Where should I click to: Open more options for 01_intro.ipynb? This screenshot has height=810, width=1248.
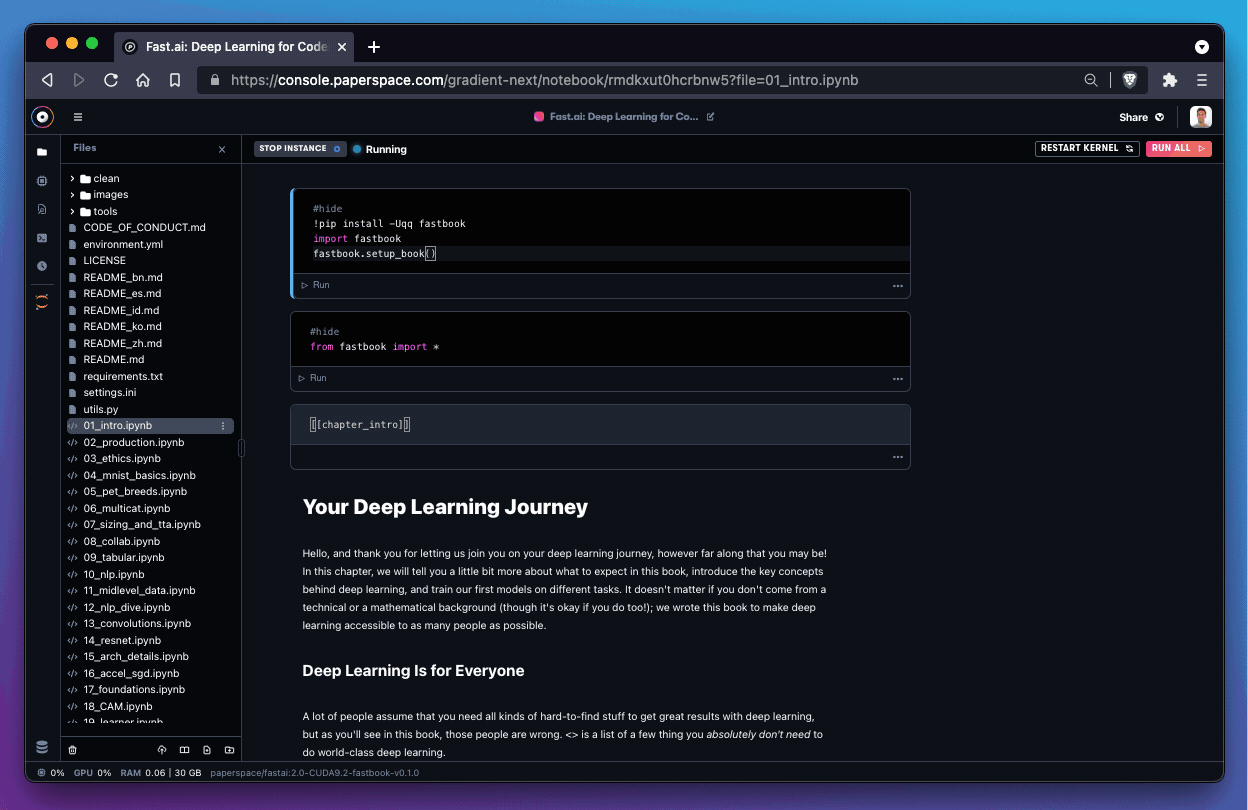pos(223,426)
